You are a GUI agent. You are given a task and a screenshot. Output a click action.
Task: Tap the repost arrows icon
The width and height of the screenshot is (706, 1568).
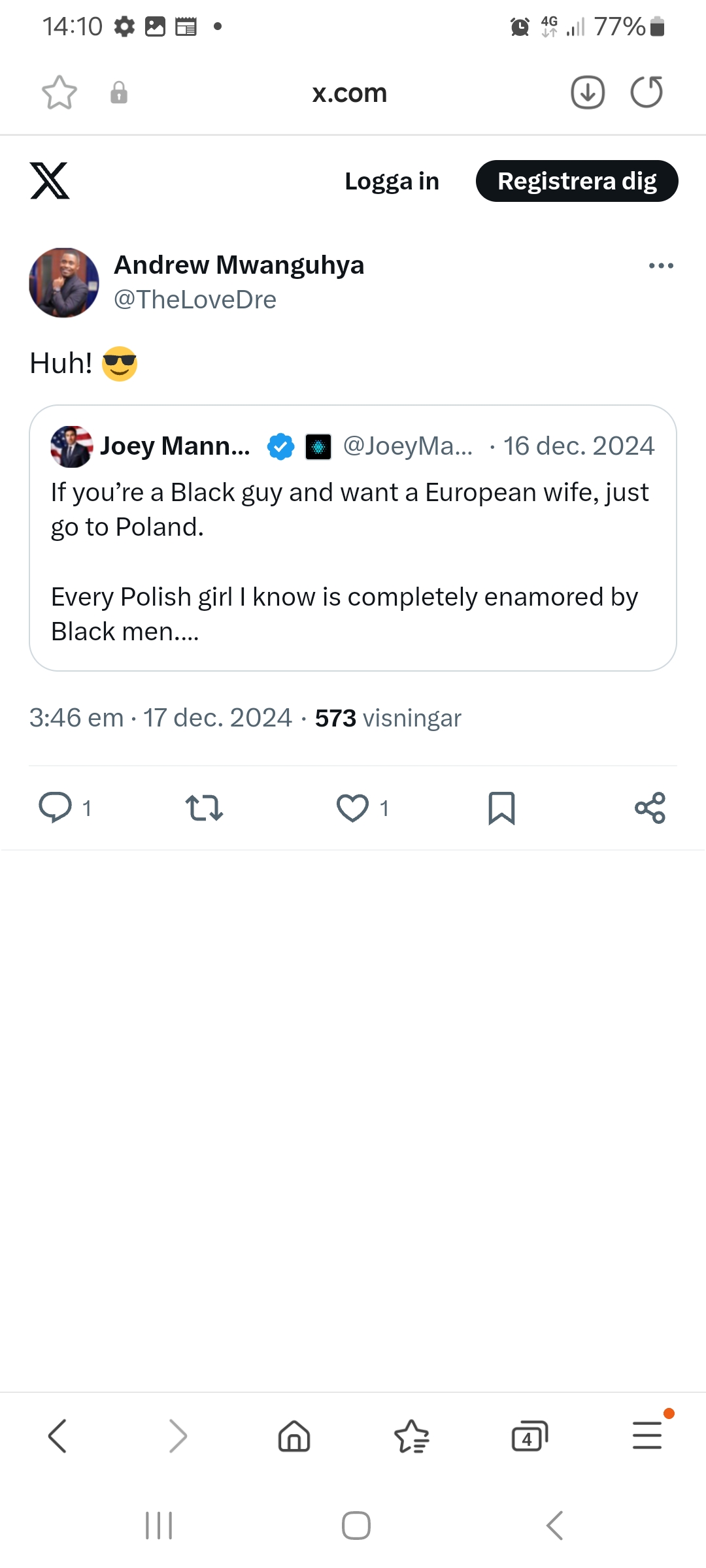coord(205,808)
